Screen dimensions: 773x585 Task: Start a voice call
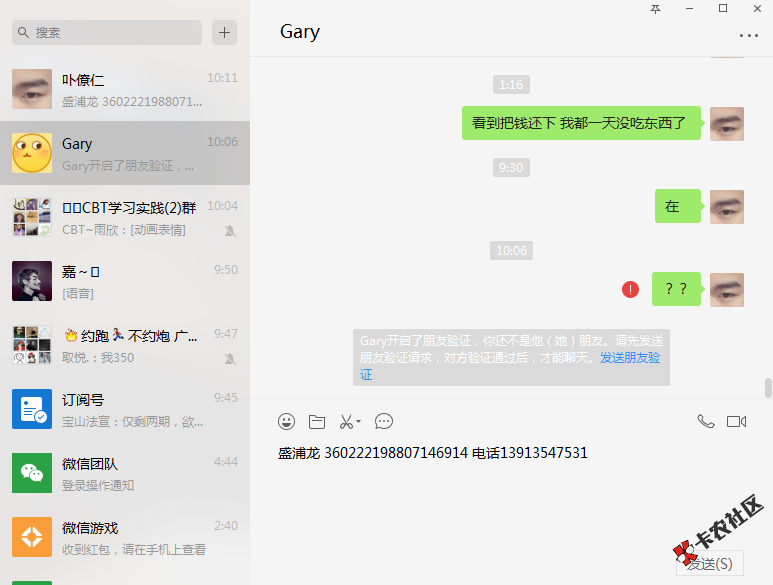[x=706, y=421]
